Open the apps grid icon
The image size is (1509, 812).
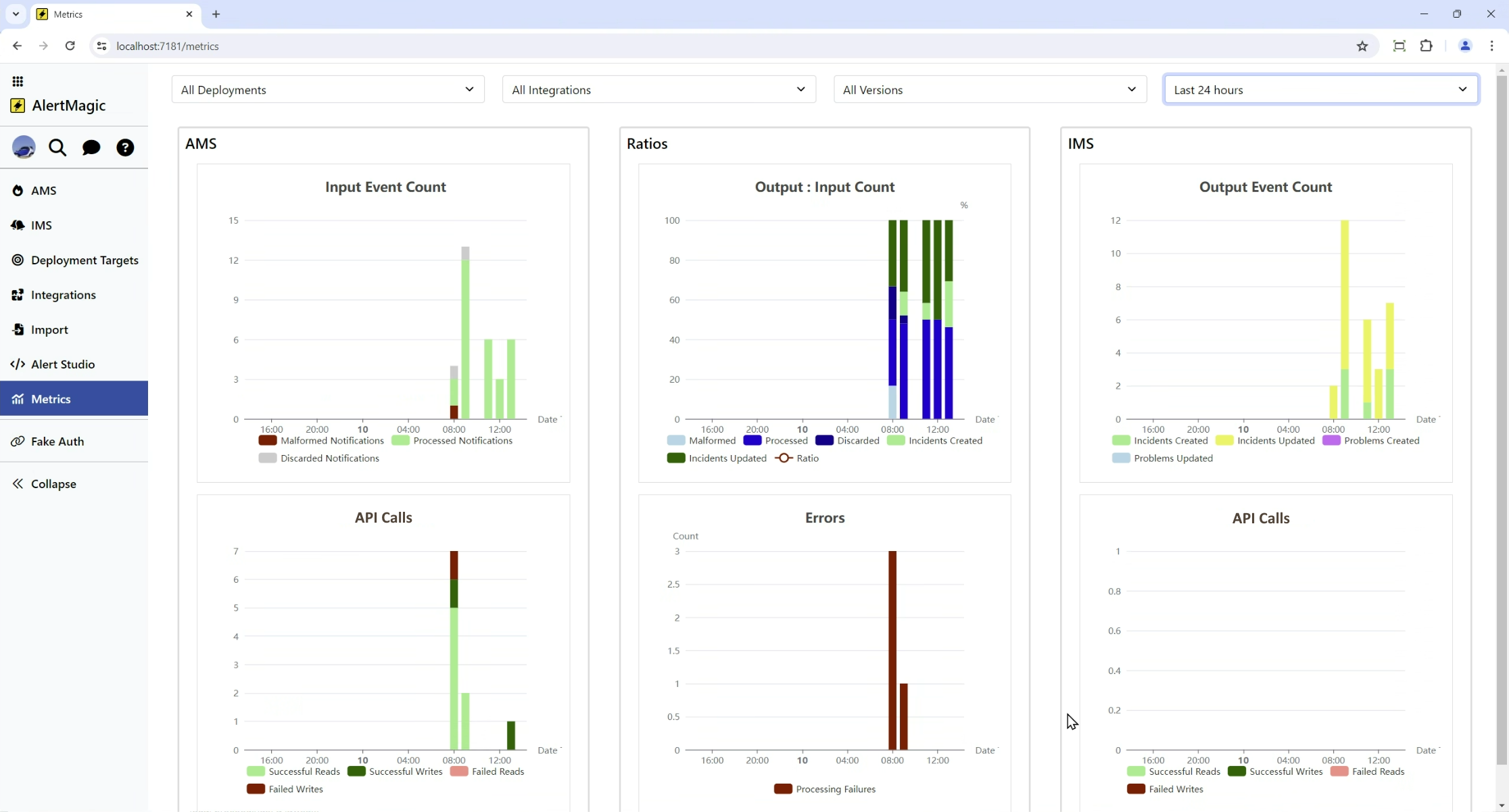coord(18,81)
